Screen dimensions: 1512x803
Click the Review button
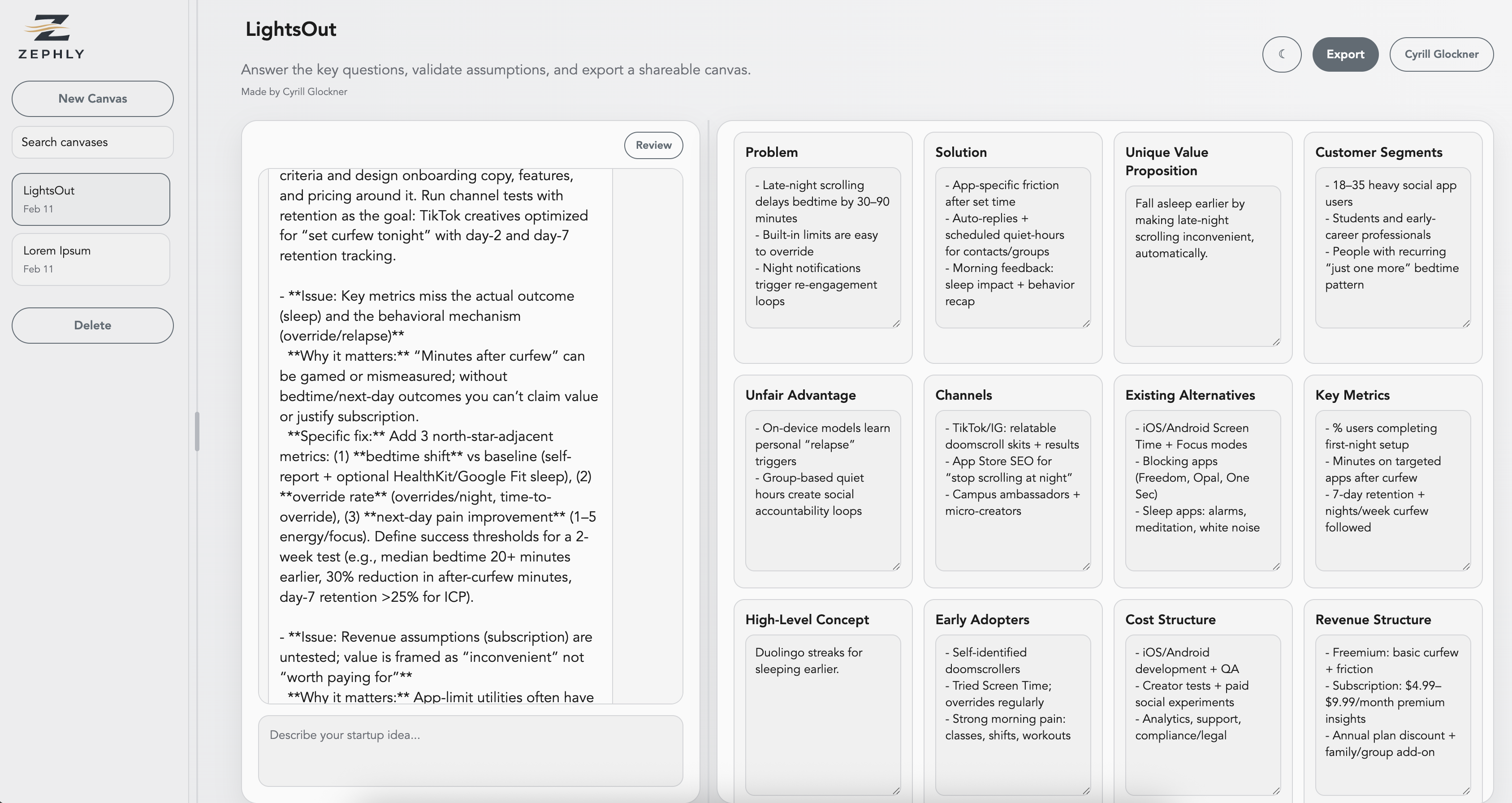tap(653, 145)
